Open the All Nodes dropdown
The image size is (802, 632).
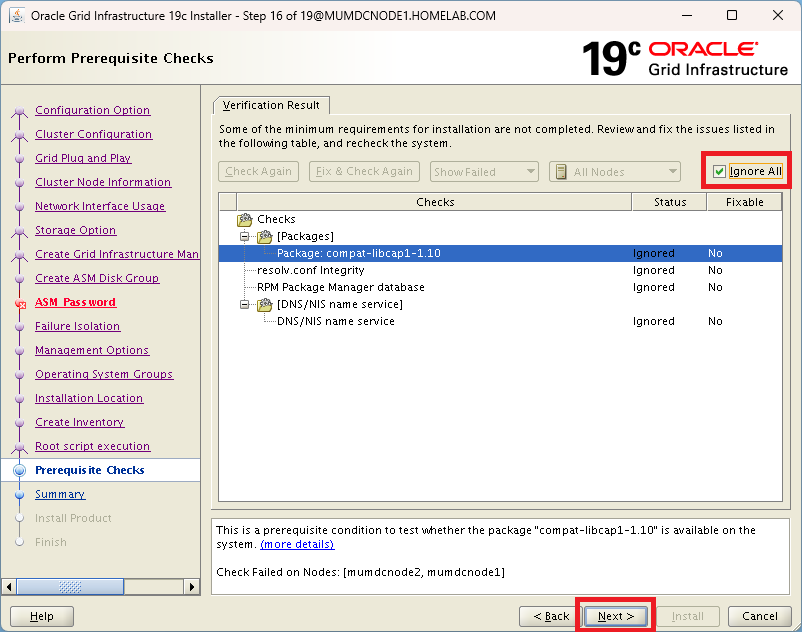(614, 172)
